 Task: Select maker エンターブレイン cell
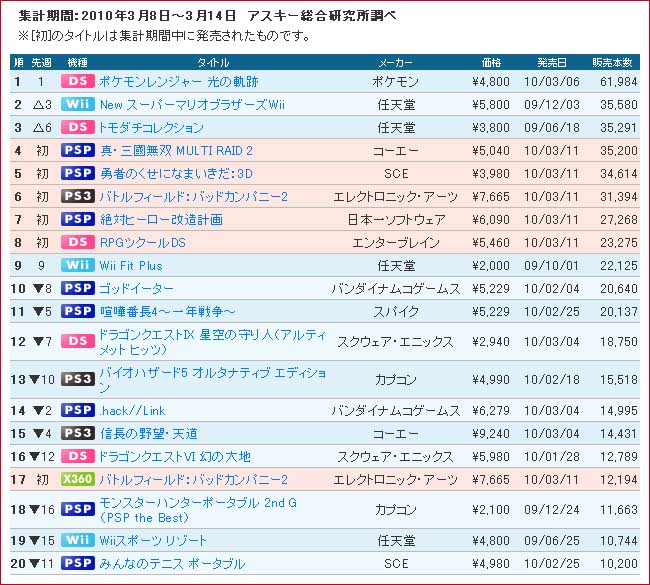pyautogui.click(x=395, y=243)
